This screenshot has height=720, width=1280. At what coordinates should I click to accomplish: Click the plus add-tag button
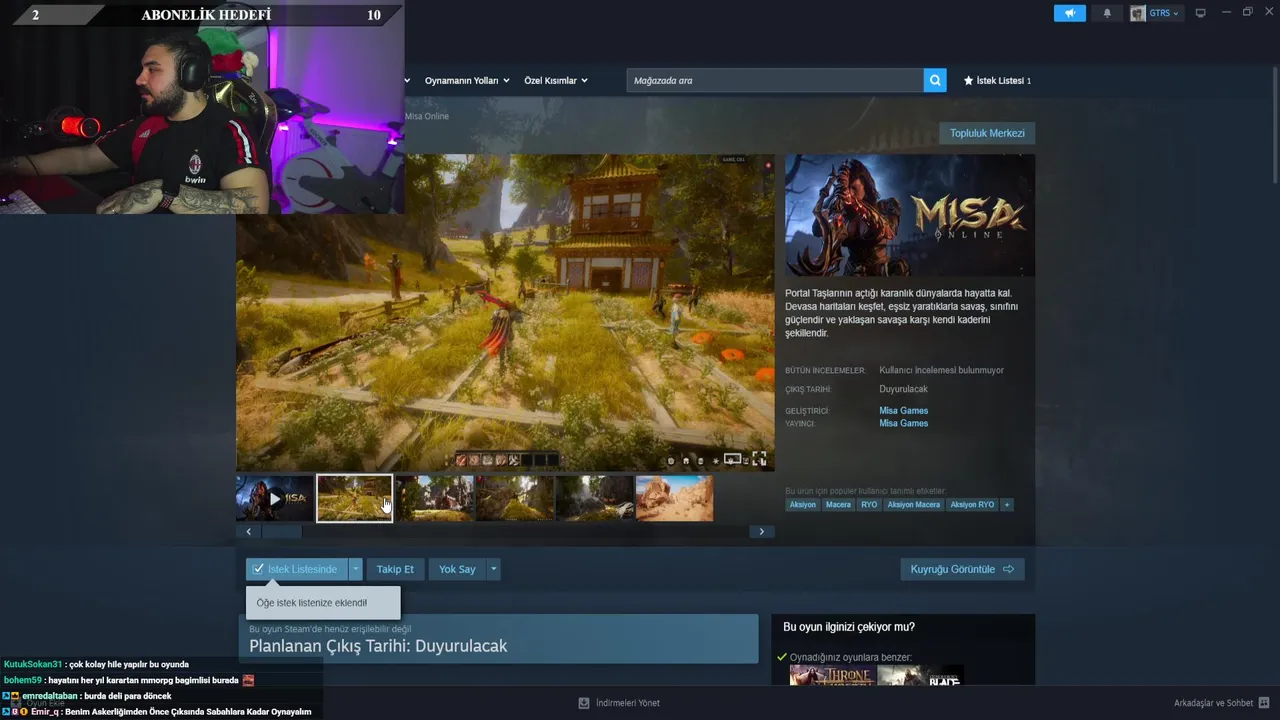[x=1007, y=505]
